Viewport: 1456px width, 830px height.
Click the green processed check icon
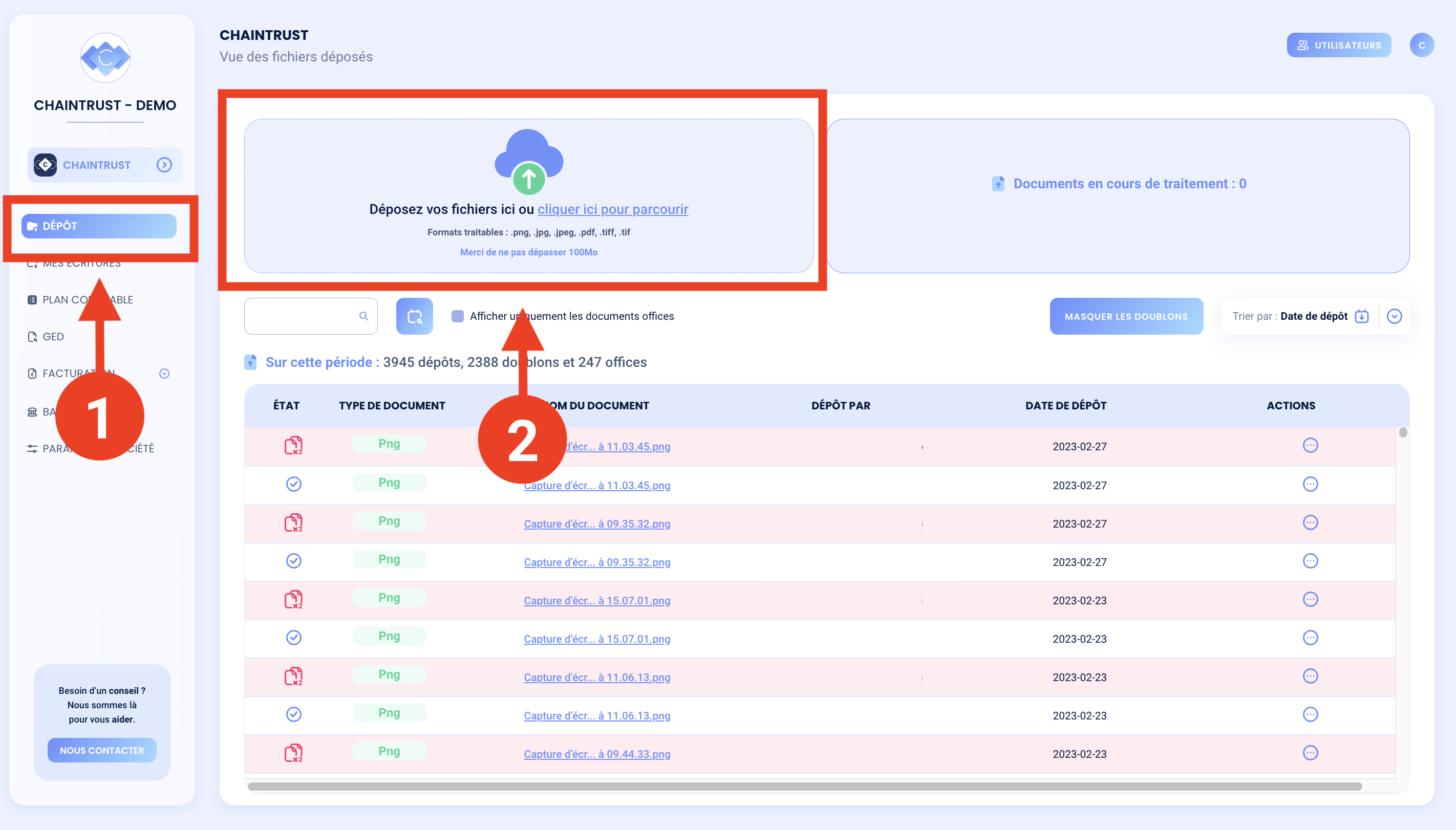point(294,484)
